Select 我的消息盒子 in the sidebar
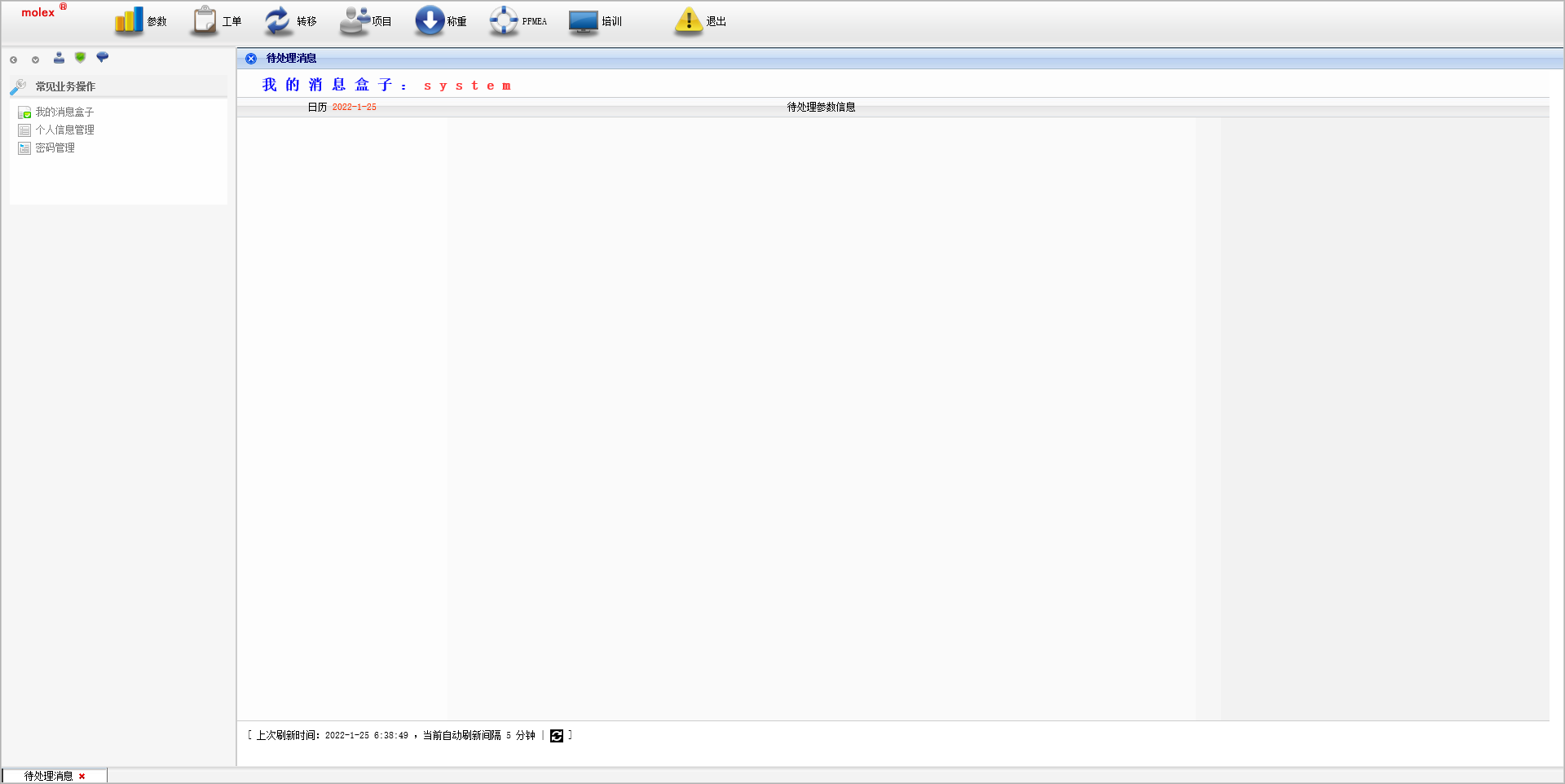Image resolution: width=1565 pixels, height=784 pixels. [64, 112]
